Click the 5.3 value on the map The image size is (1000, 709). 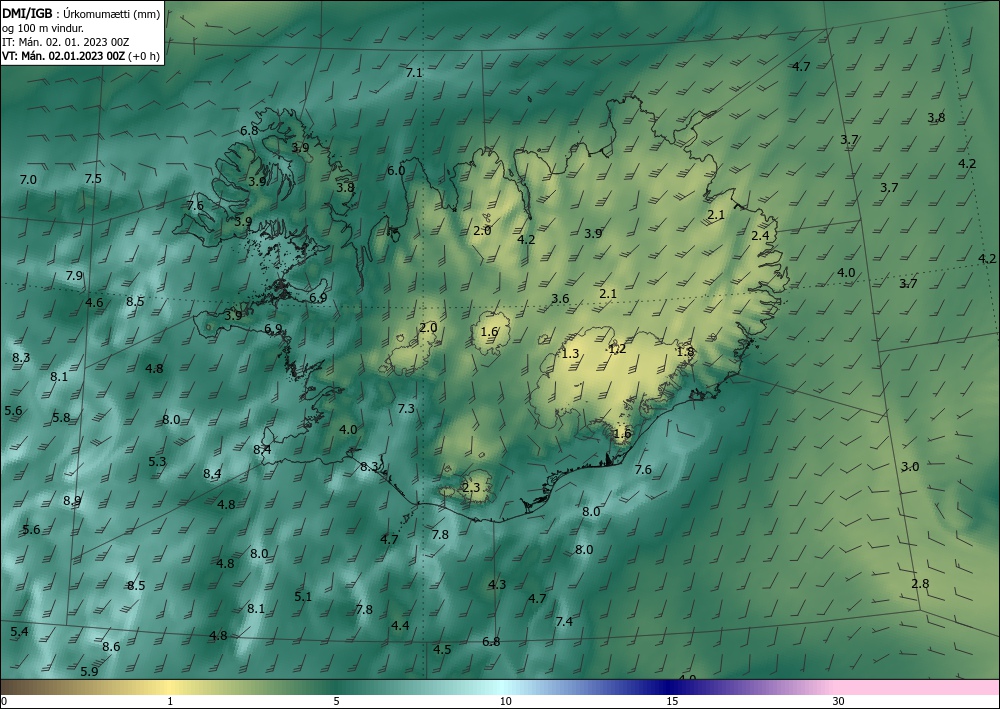[x=158, y=462]
